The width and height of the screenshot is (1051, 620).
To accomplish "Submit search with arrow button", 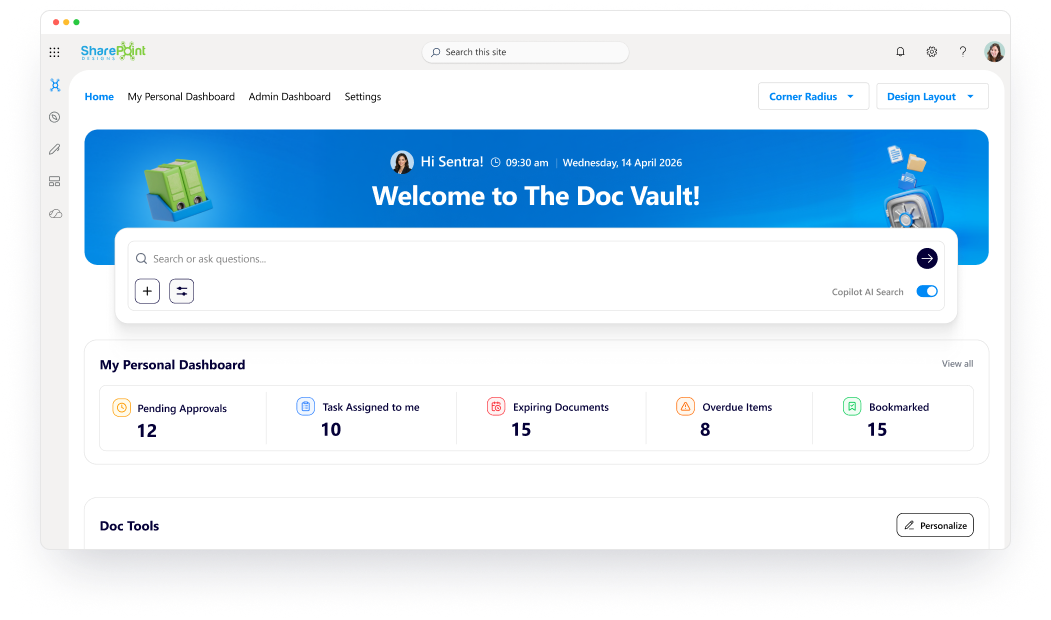I will (x=927, y=259).
